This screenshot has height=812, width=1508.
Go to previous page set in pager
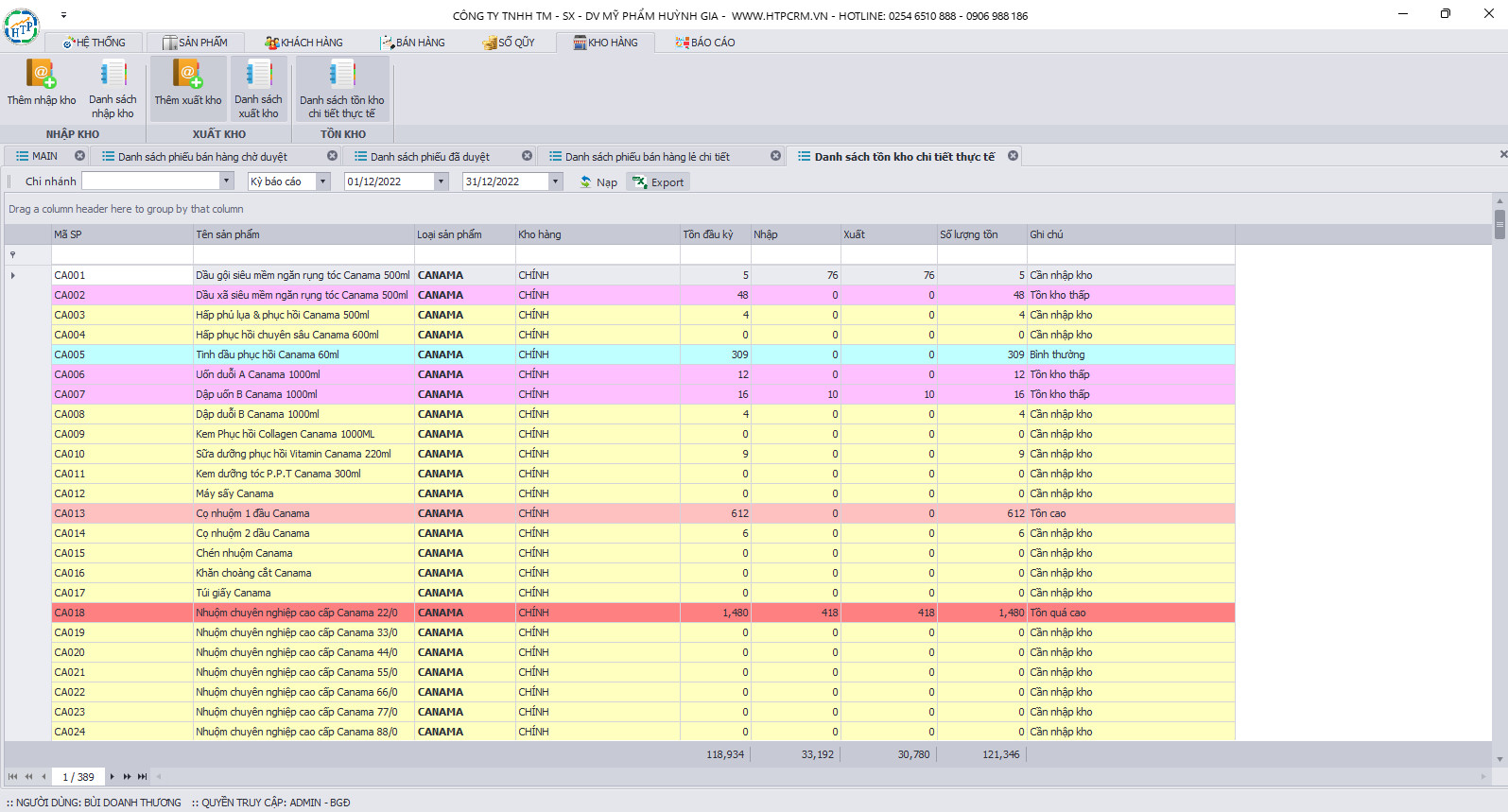point(28,777)
